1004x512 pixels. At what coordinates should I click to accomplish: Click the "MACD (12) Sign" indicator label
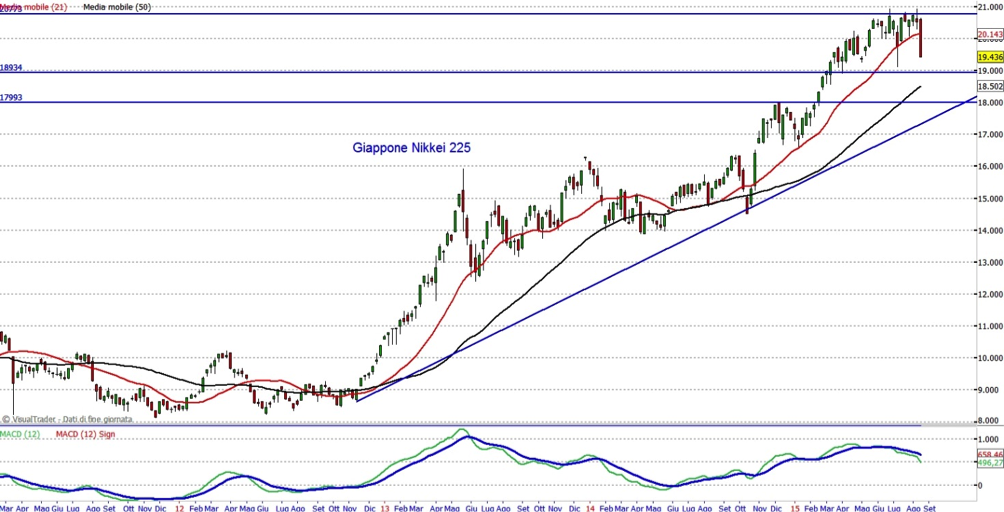(85, 435)
